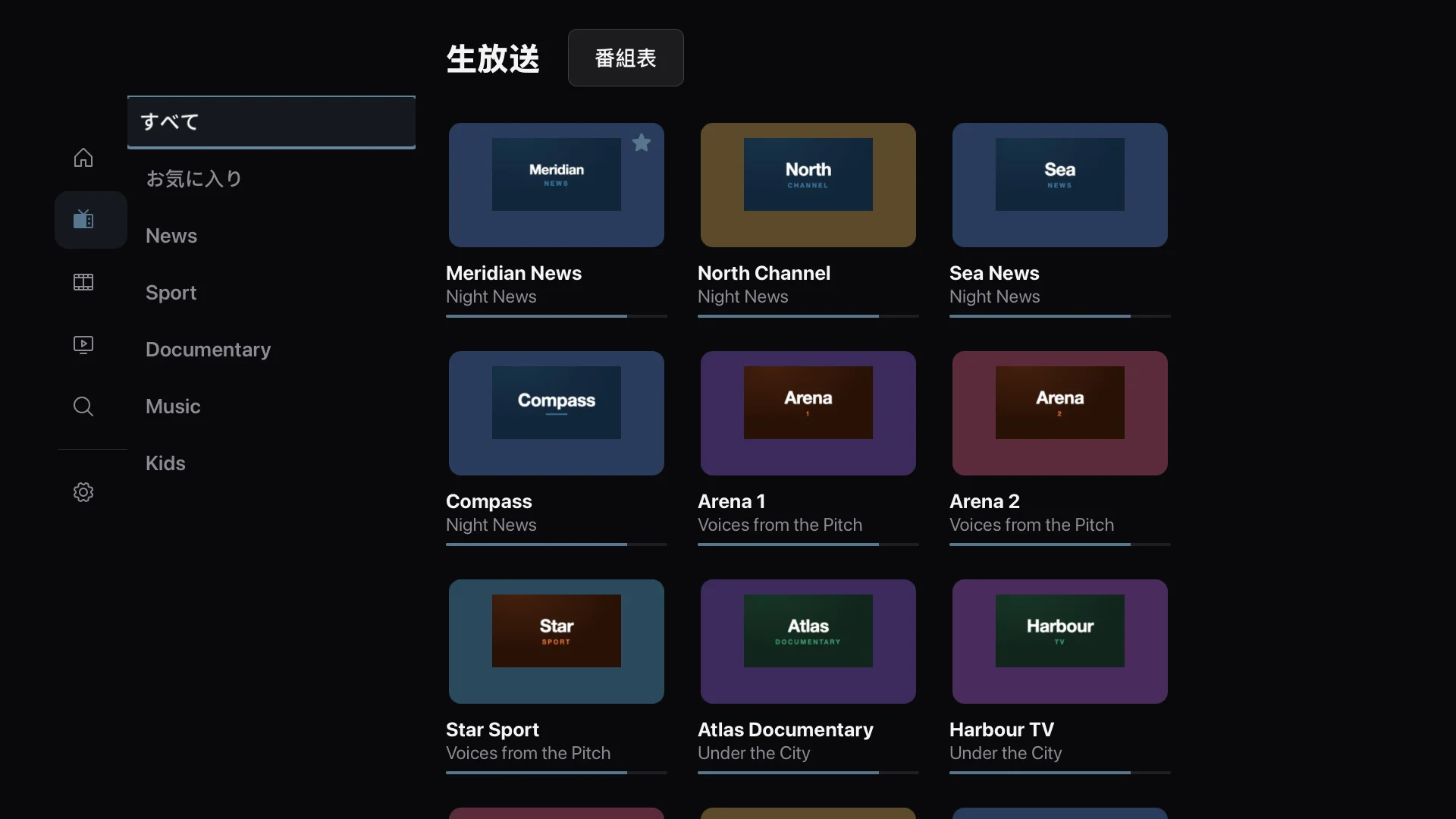Click the 'Compass' title text
Viewport: 1456px width, 819px height.
click(489, 502)
